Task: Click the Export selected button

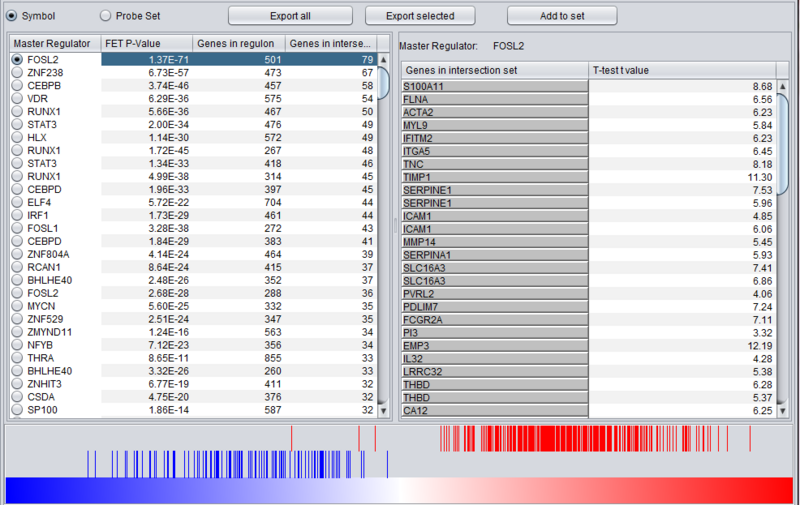Action: 420,16
